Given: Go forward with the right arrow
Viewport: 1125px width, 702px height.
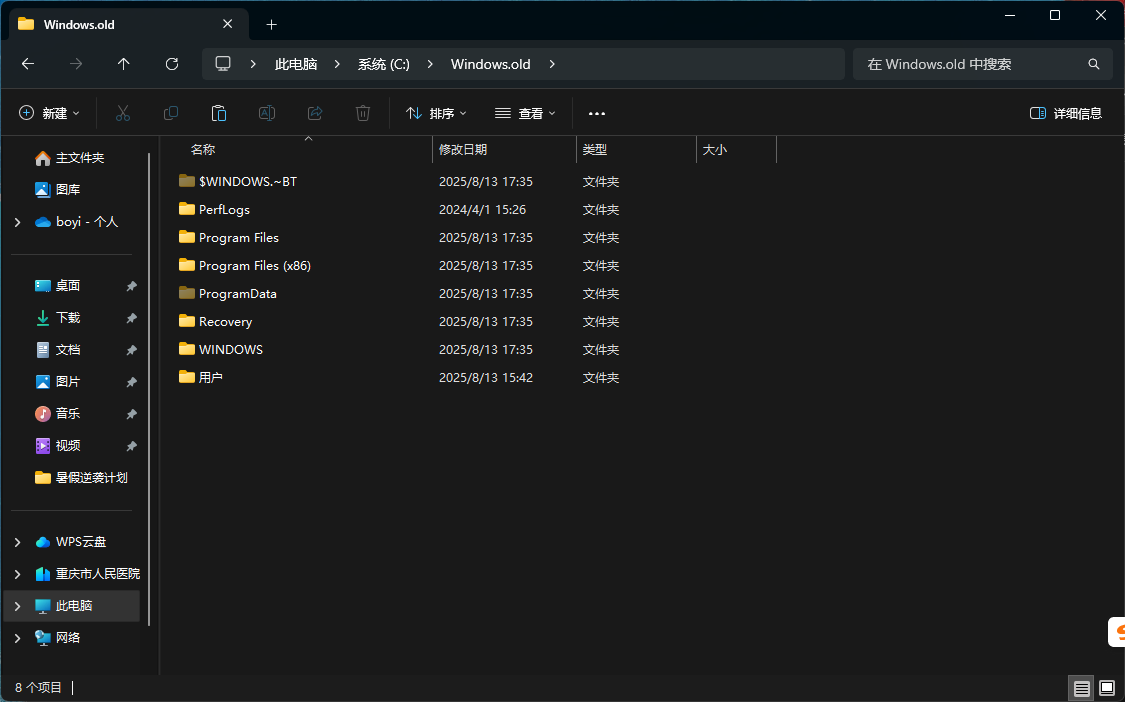Looking at the screenshot, I should tap(76, 64).
